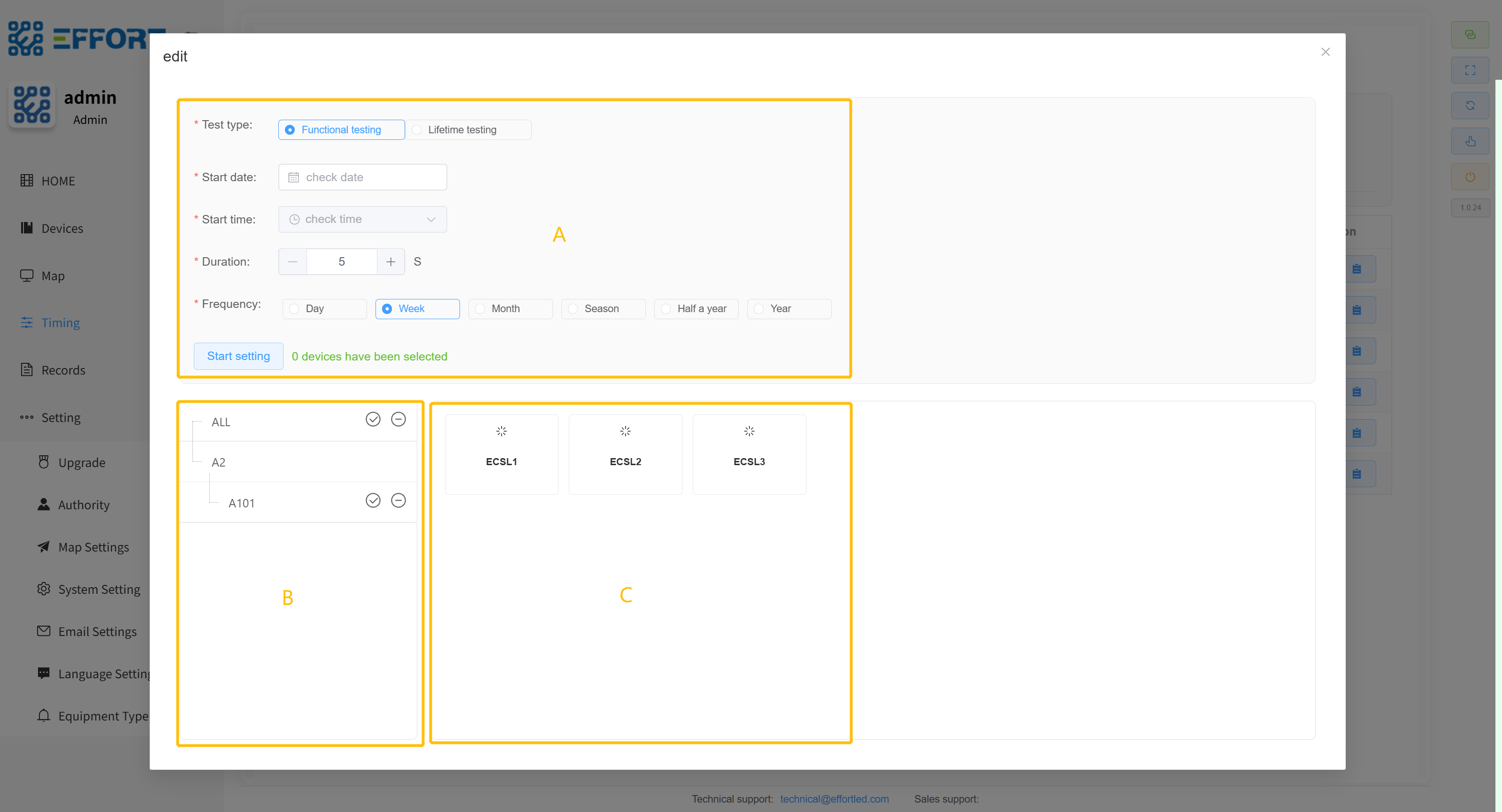Click the check-all icon for A101
This screenshot has height=812, width=1502.
click(x=373, y=500)
